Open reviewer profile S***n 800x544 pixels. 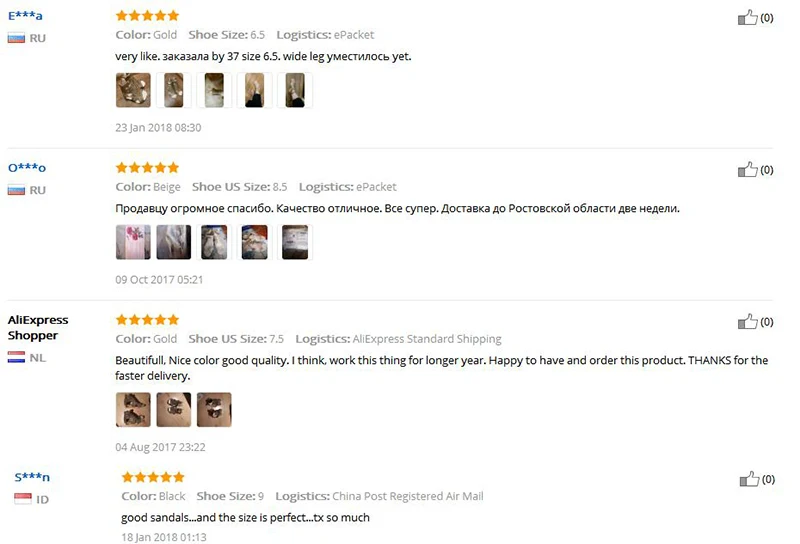32,477
